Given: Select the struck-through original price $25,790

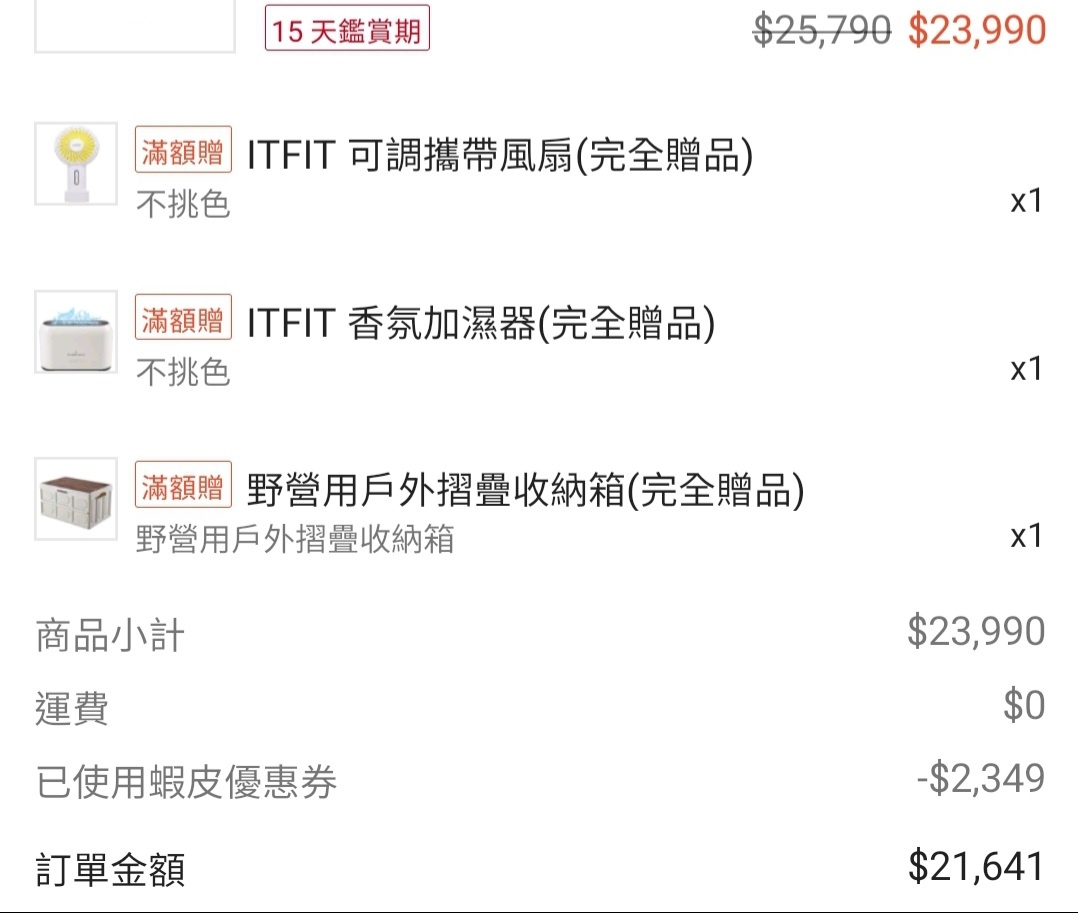Looking at the screenshot, I should tap(822, 30).
